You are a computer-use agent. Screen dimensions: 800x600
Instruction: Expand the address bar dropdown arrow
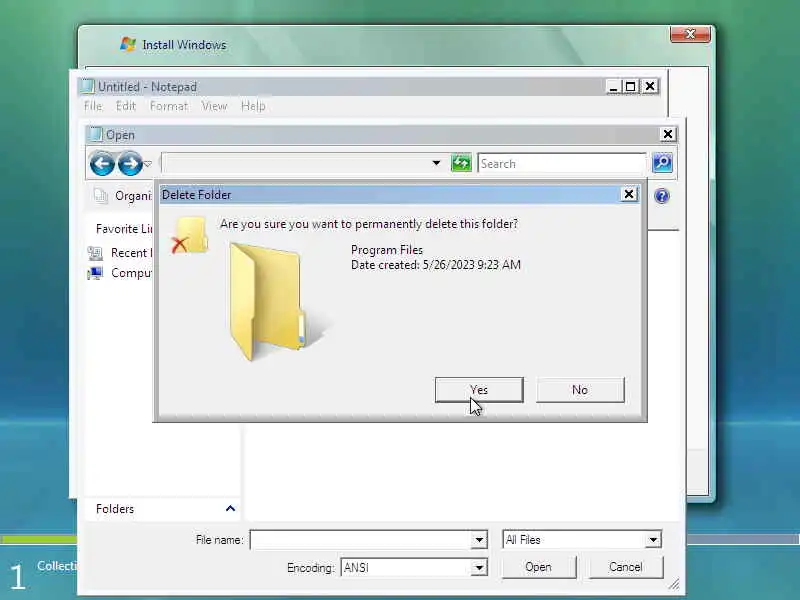[x=436, y=163]
